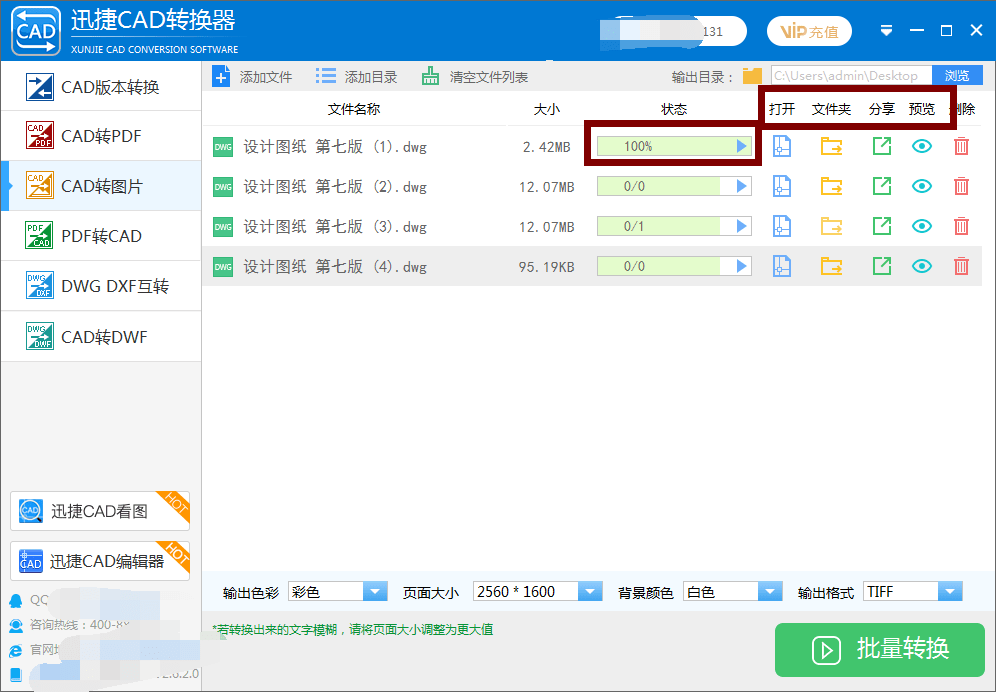Screen dimensions: 996x692
Task: Open output folder for 设计图纸 第七版 (3).dwg
Action: click(831, 226)
